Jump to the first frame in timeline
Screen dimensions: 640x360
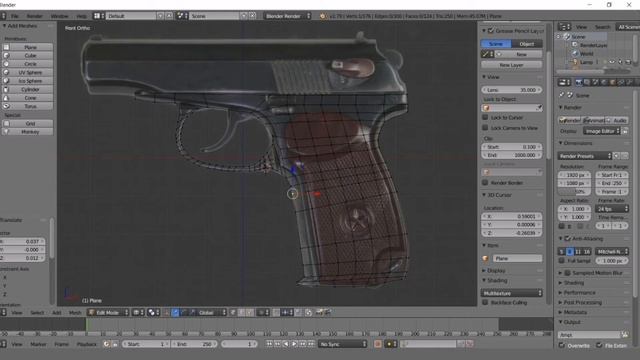(x=269, y=344)
